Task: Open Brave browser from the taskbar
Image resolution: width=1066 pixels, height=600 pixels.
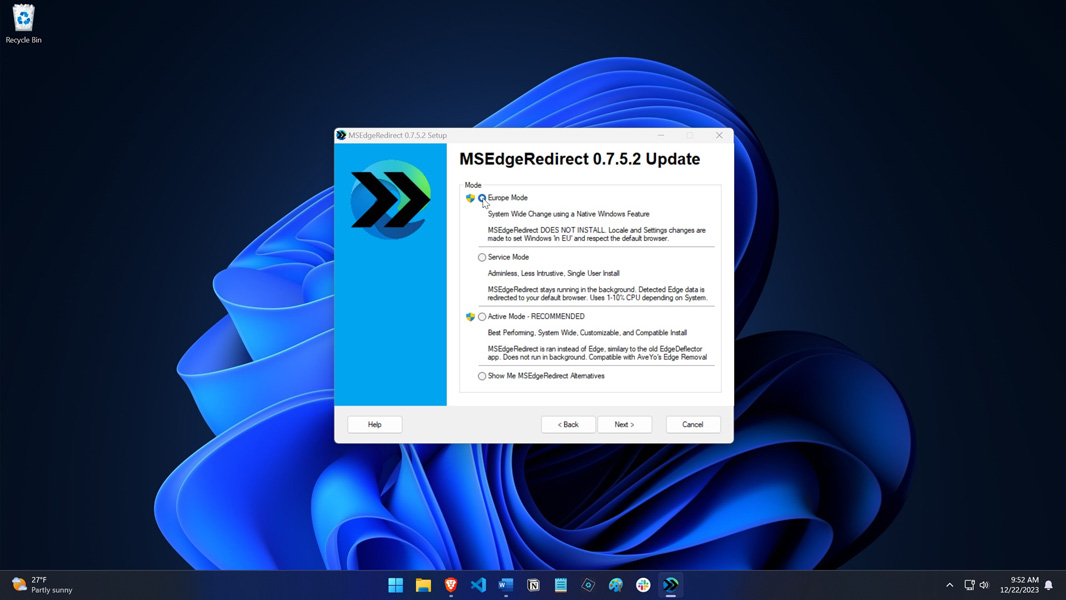Action: 451,585
